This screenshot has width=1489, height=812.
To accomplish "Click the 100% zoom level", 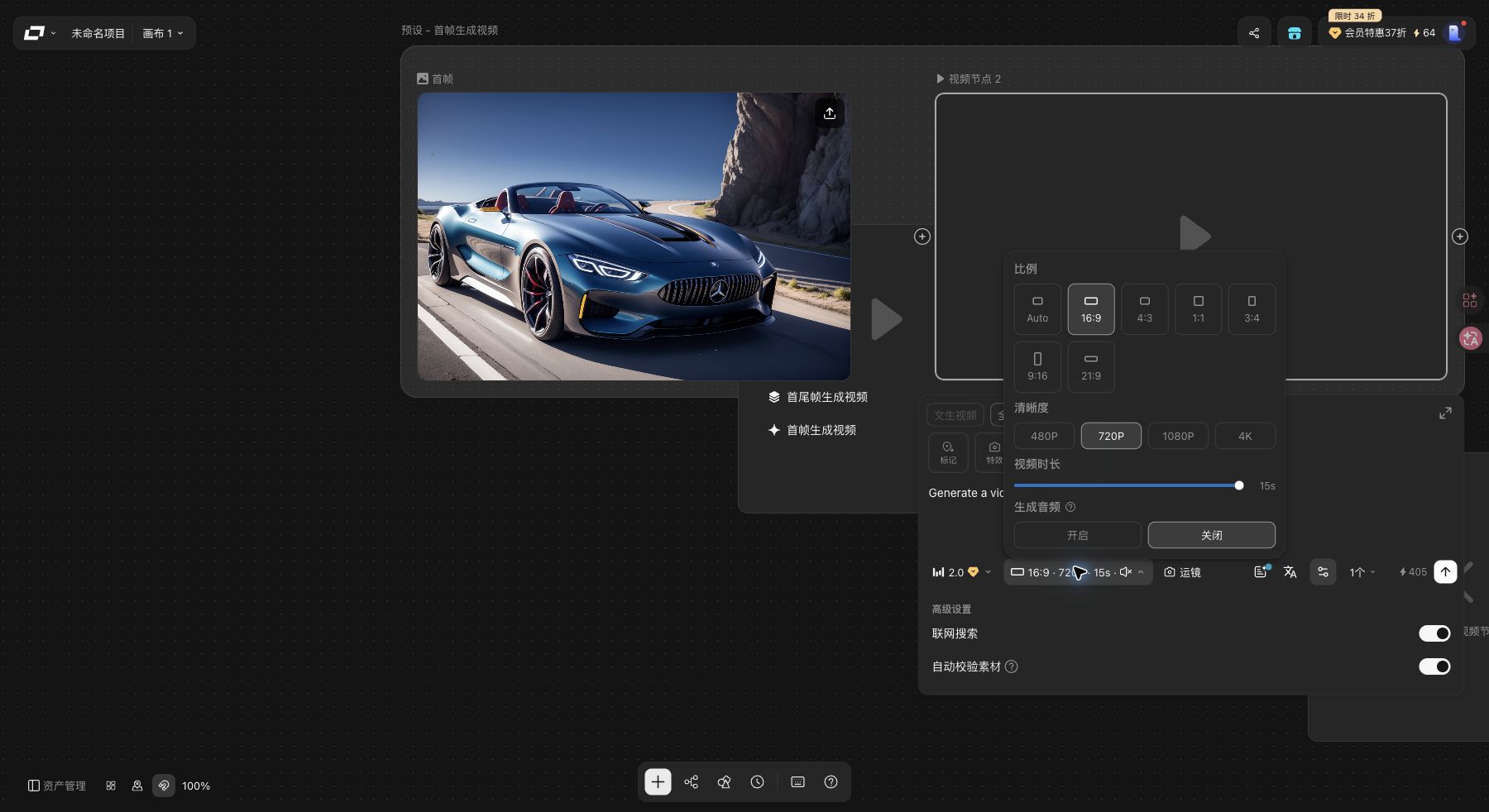I will pyautogui.click(x=196, y=786).
